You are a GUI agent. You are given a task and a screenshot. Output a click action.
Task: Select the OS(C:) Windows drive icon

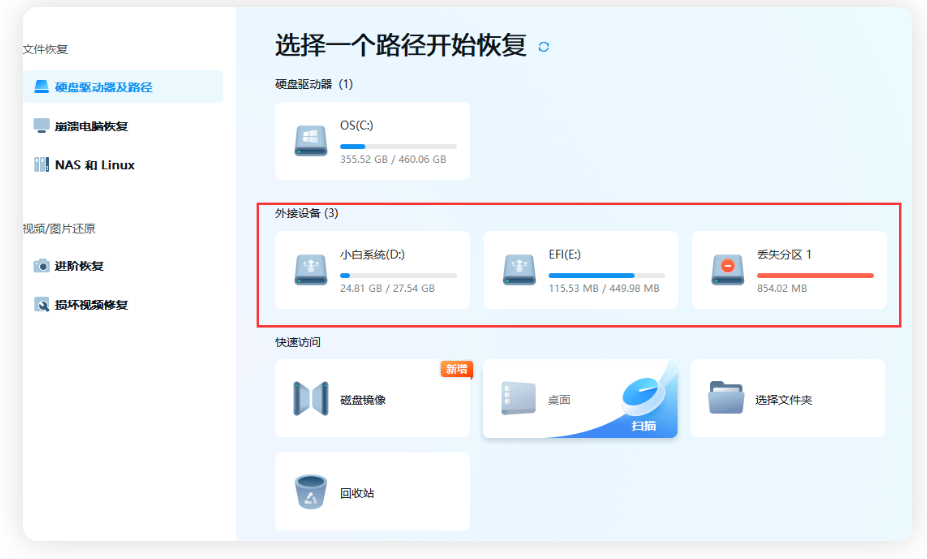coord(311,141)
